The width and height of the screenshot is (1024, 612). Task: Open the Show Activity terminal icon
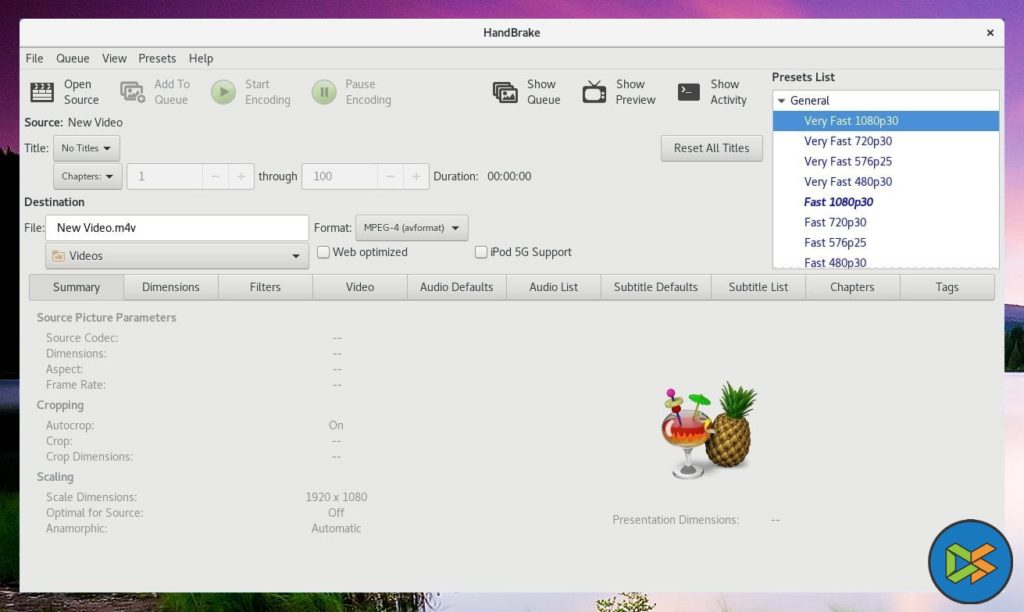[689, 92]
